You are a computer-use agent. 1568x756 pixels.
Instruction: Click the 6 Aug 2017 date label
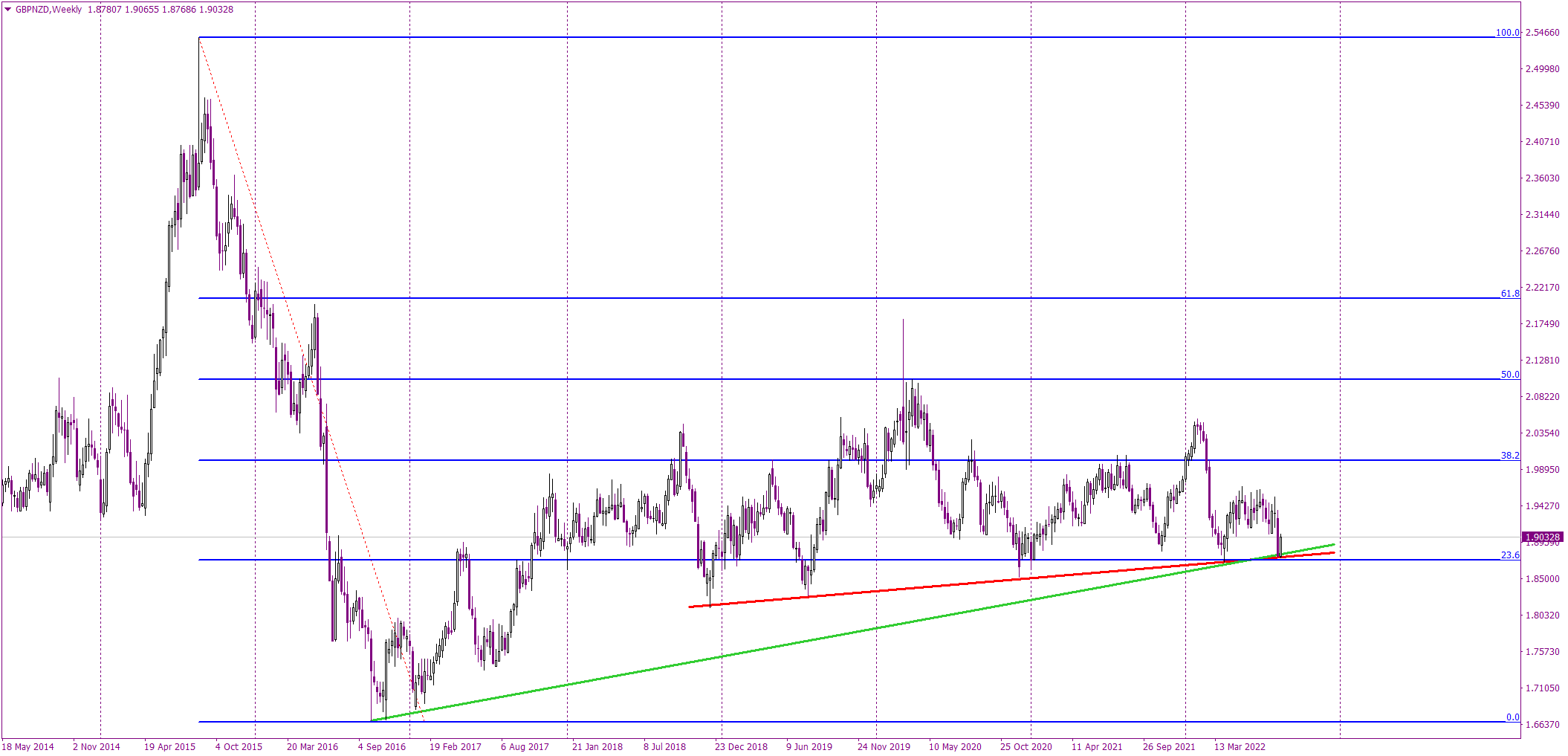525,747
